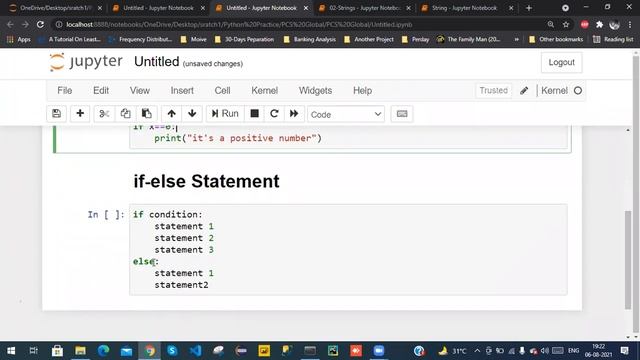Switch to first Untitled Jupyter Notebook tab
The width and height of the screenshot is (640, 360).
click(158, 8)
